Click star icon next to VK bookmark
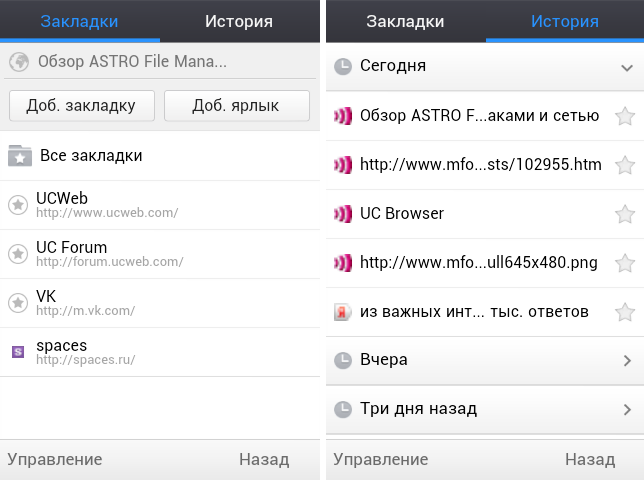Screen dimensions: 644x480 pos(18,303)
